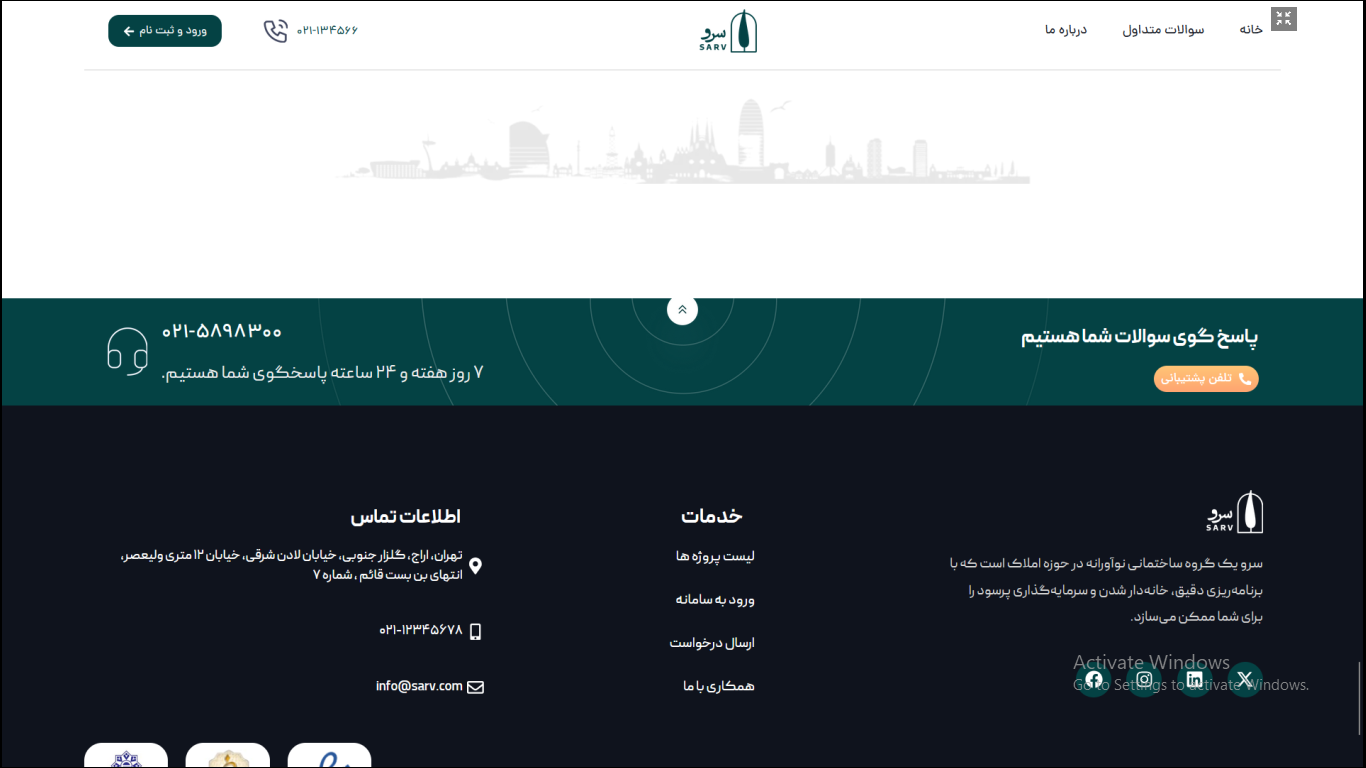Viewport: 1366px width, 768px height.
Task: Open the X (Twitter) social icon
Action: tap(1245, 680)
